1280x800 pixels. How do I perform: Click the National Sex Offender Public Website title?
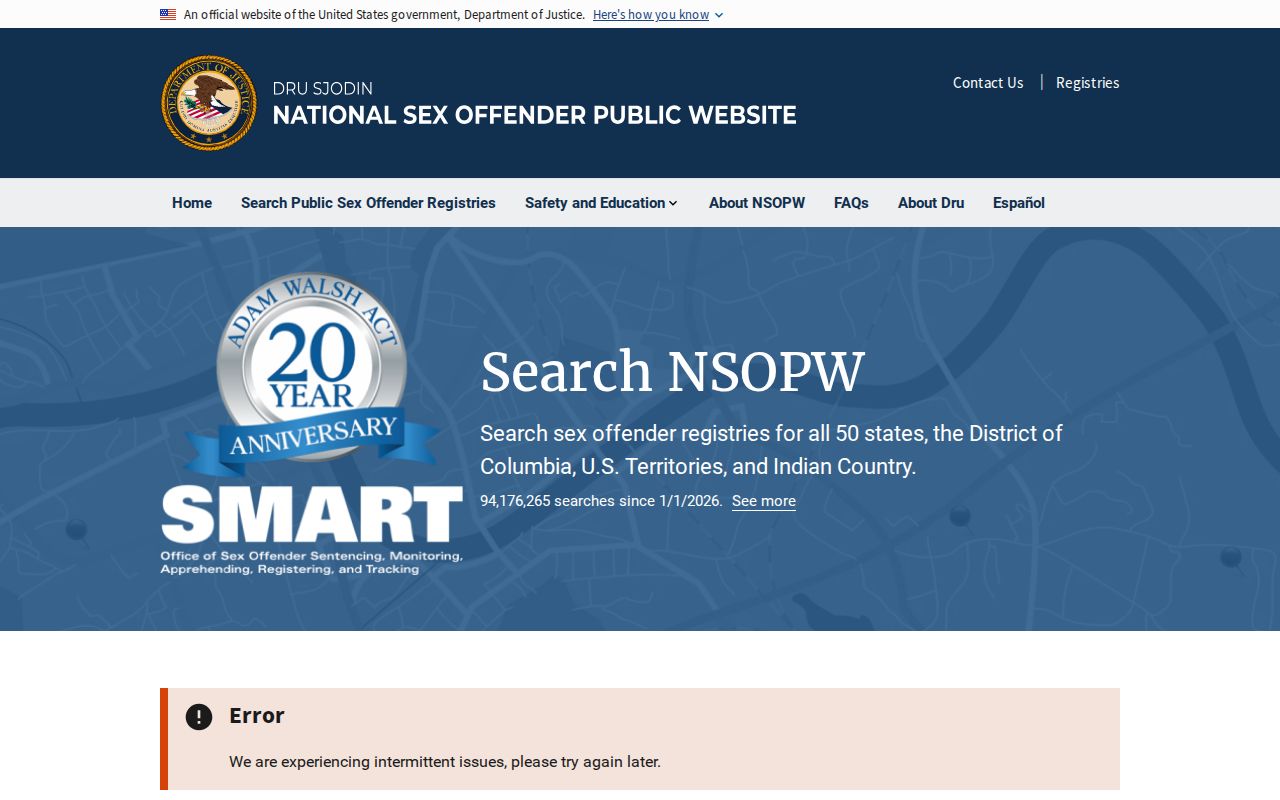(x=535, y=115)
